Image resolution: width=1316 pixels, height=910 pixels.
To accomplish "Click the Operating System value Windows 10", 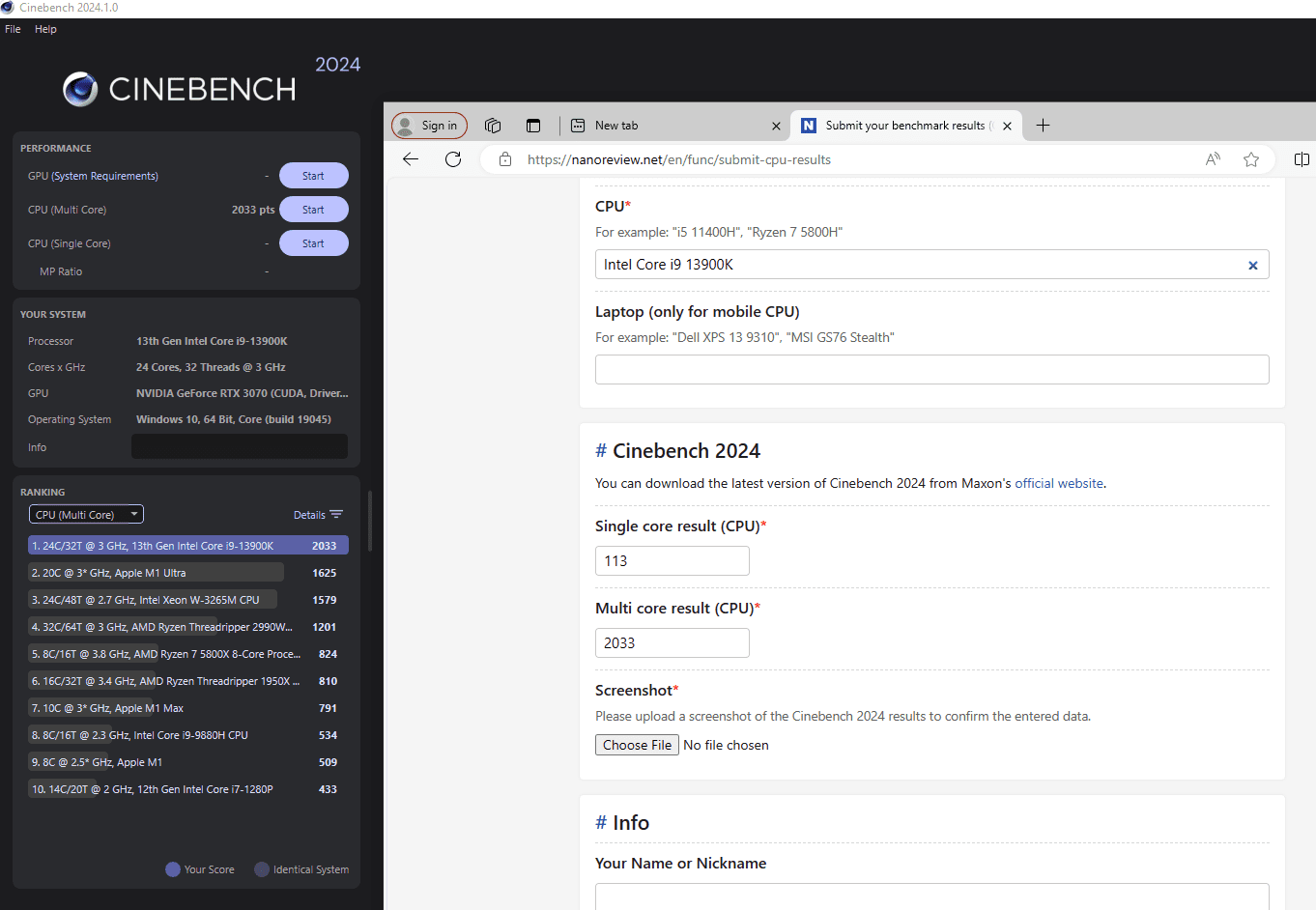I will [x=234, y=419].
